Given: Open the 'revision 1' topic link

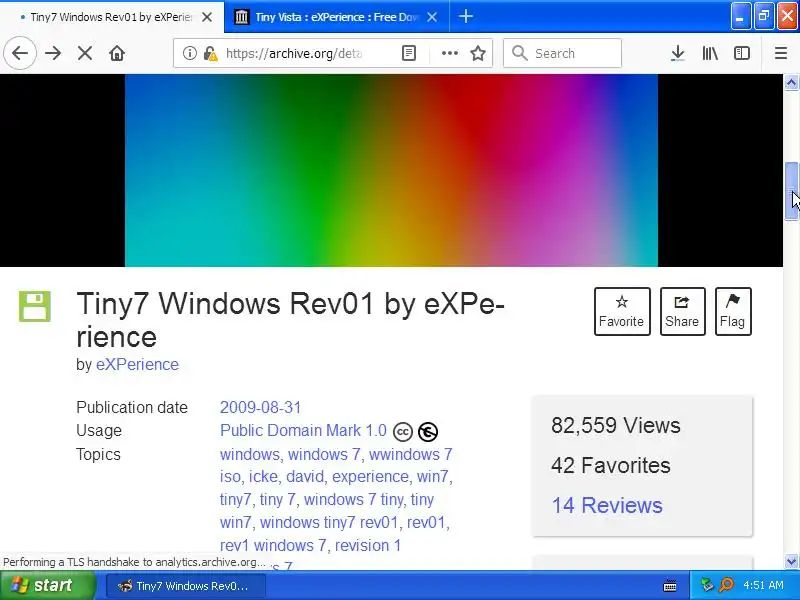Looking at the screenshot, I should (x=367, y=545).
